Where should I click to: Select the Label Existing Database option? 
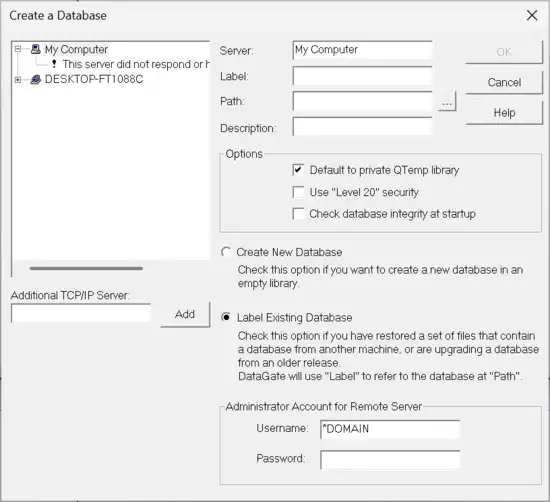(226, 317)
